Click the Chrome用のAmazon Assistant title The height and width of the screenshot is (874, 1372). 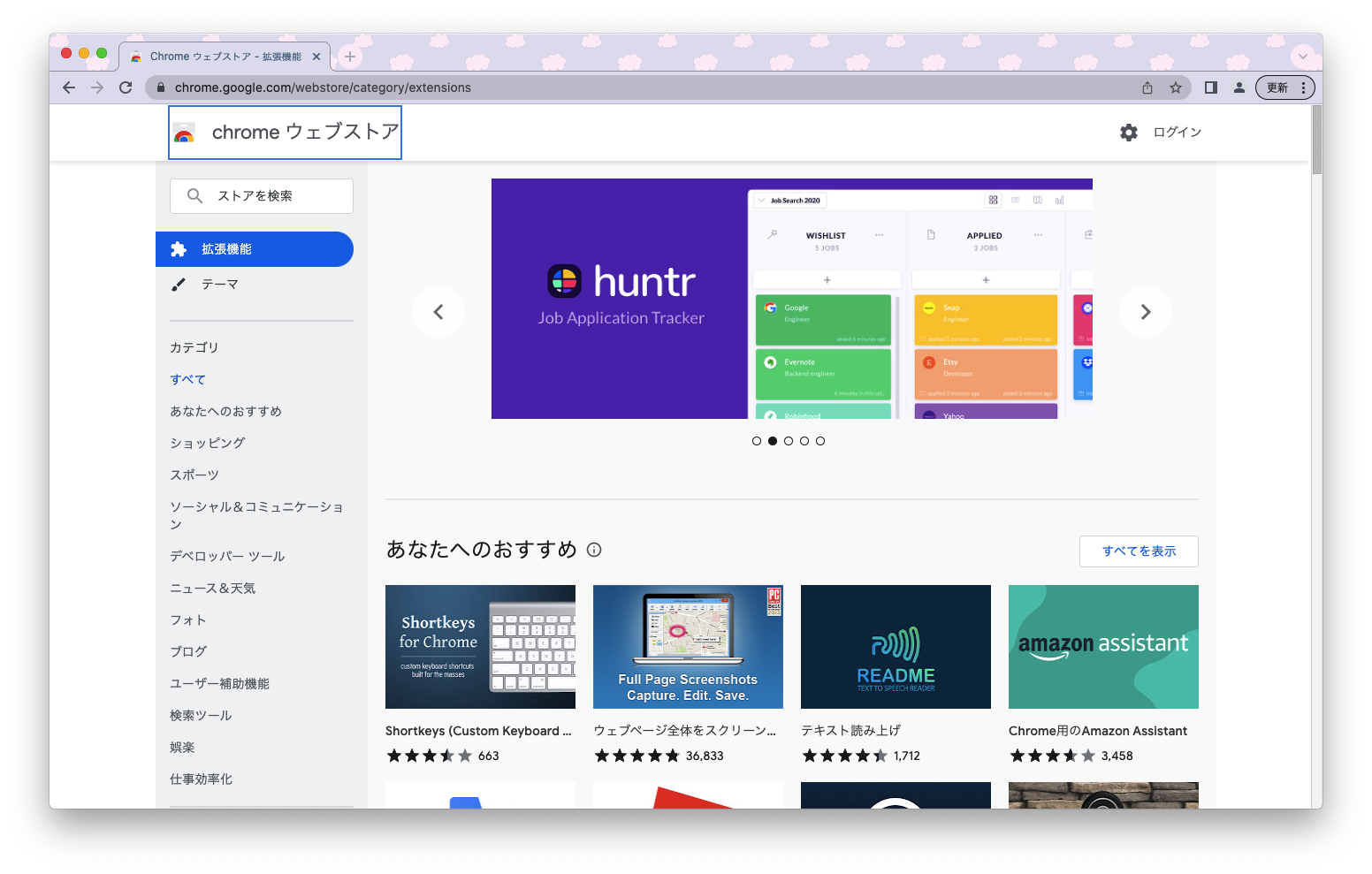click(x=1098, y=731)
